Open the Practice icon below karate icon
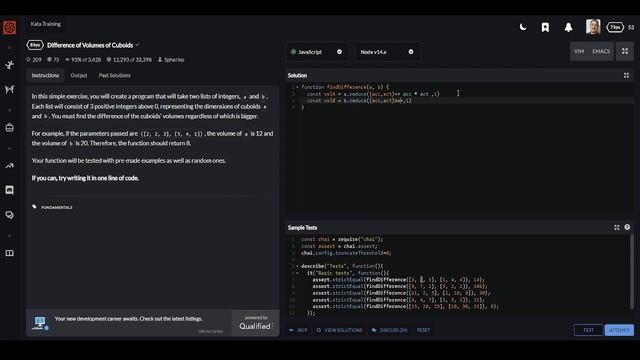The width and height of the screenshot is (640, 360). [9, 89]
